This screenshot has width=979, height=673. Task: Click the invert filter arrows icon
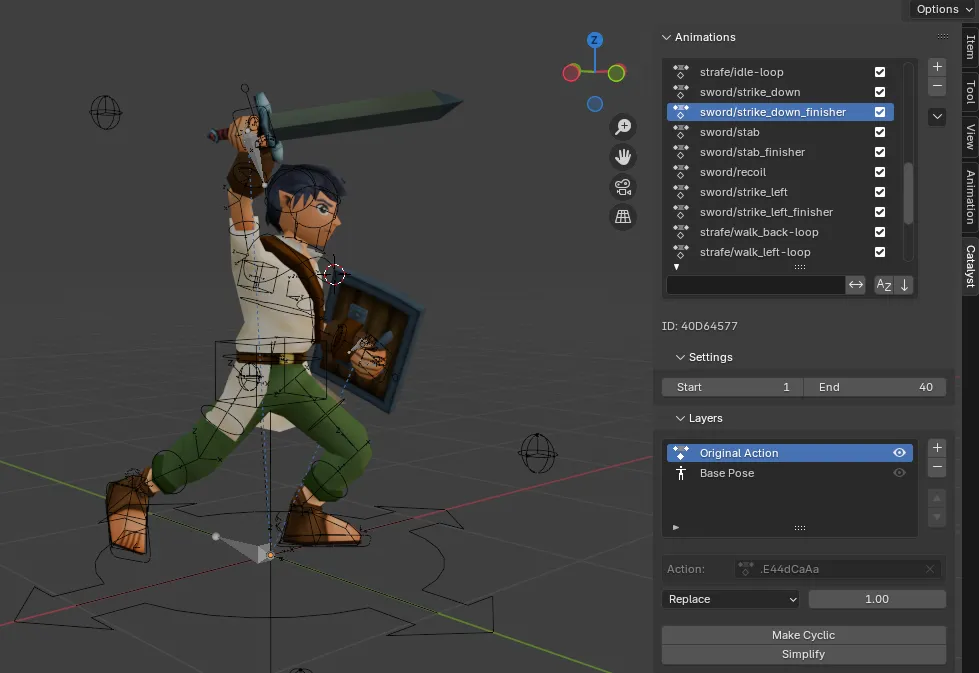coord(856,285)
